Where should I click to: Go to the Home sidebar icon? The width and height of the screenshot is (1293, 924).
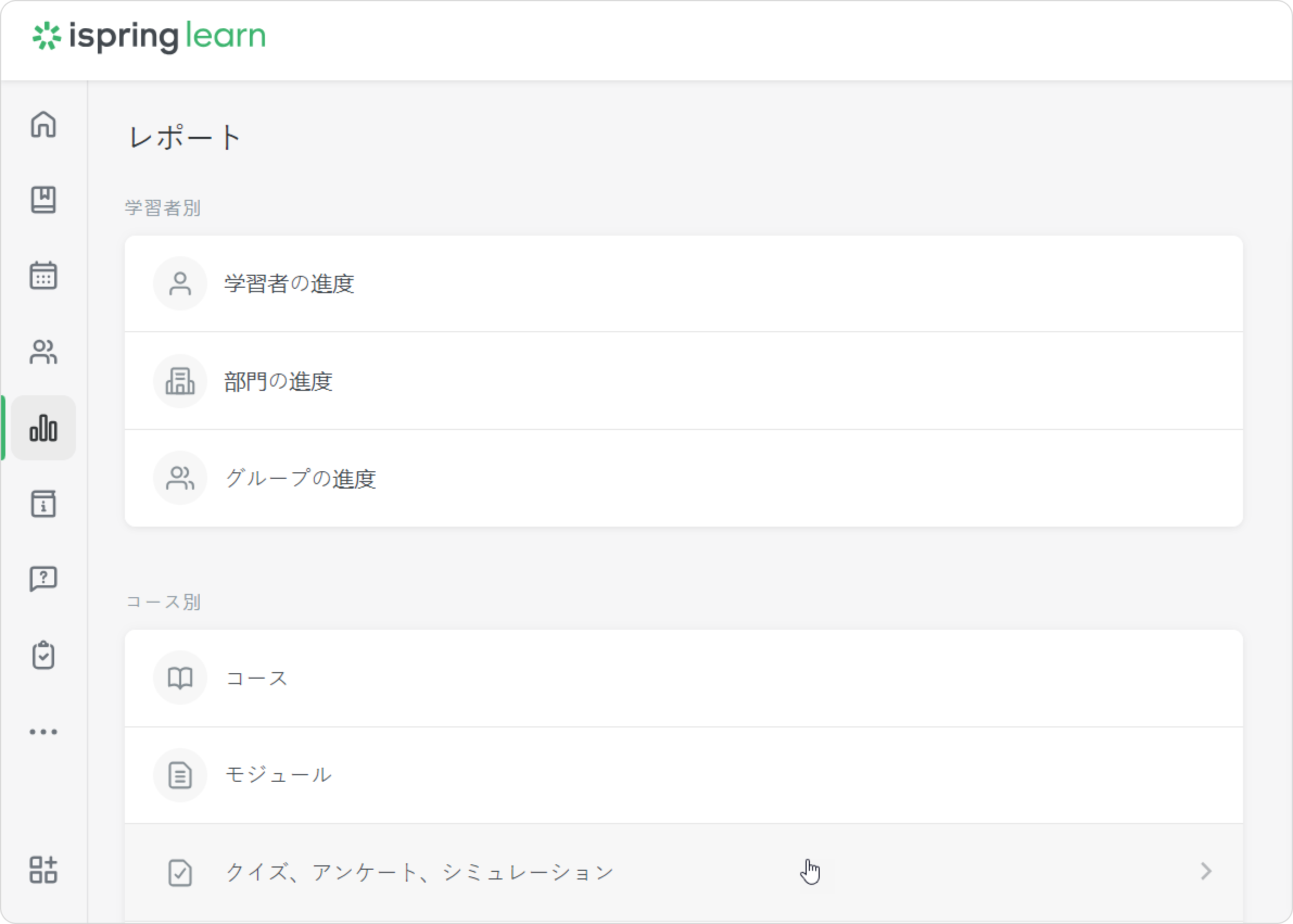(x=43, y=124)
